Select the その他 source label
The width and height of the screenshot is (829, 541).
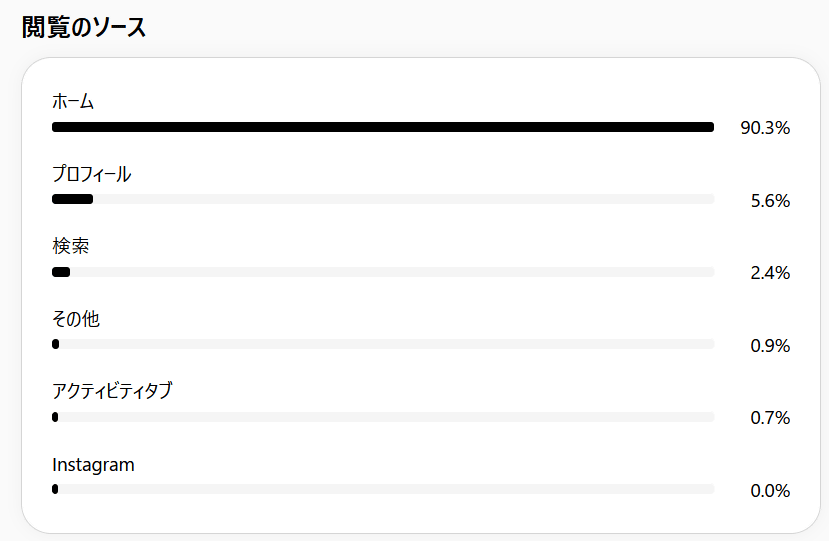pos(76,319)
